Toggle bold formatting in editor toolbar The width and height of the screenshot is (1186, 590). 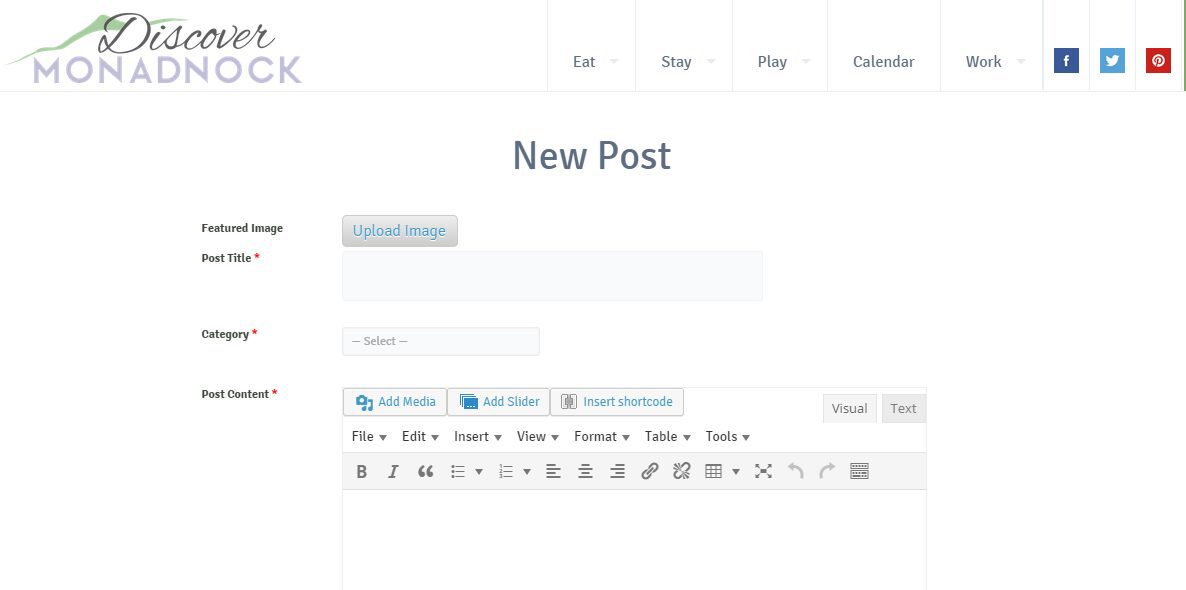(x=362, y=471)
